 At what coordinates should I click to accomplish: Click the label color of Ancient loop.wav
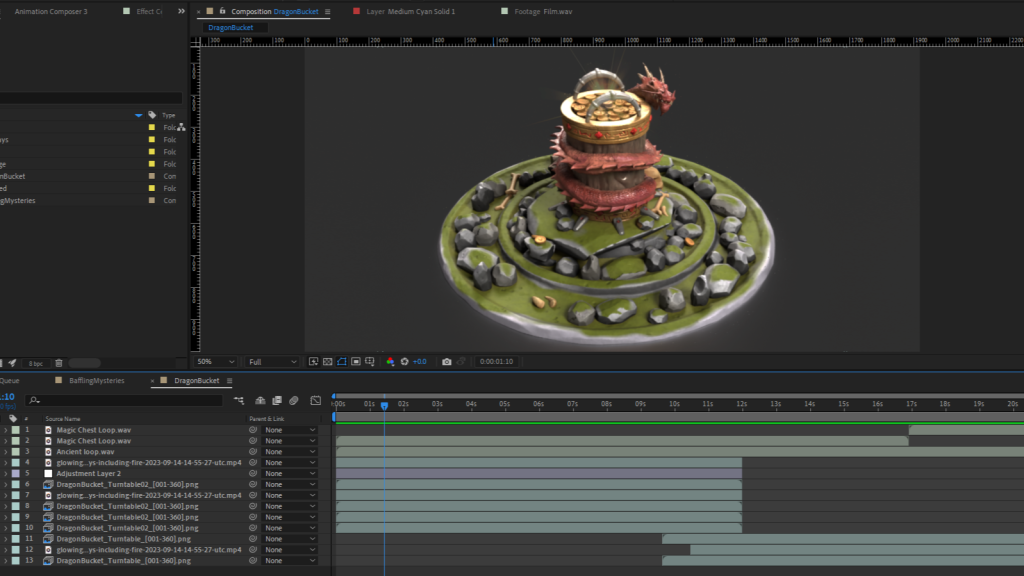coord(15,452)
